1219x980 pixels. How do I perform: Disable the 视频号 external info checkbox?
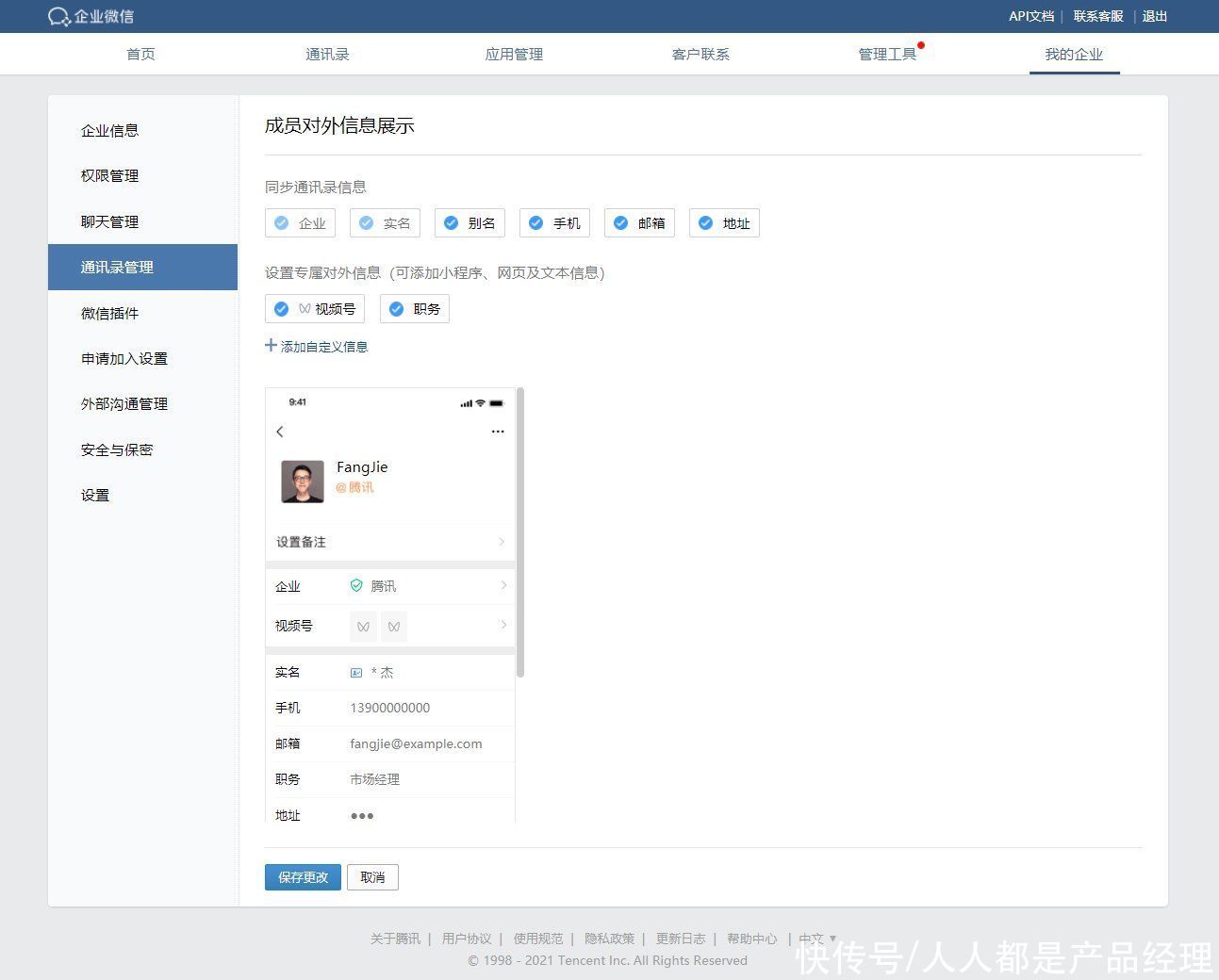[x=281, y=309]
